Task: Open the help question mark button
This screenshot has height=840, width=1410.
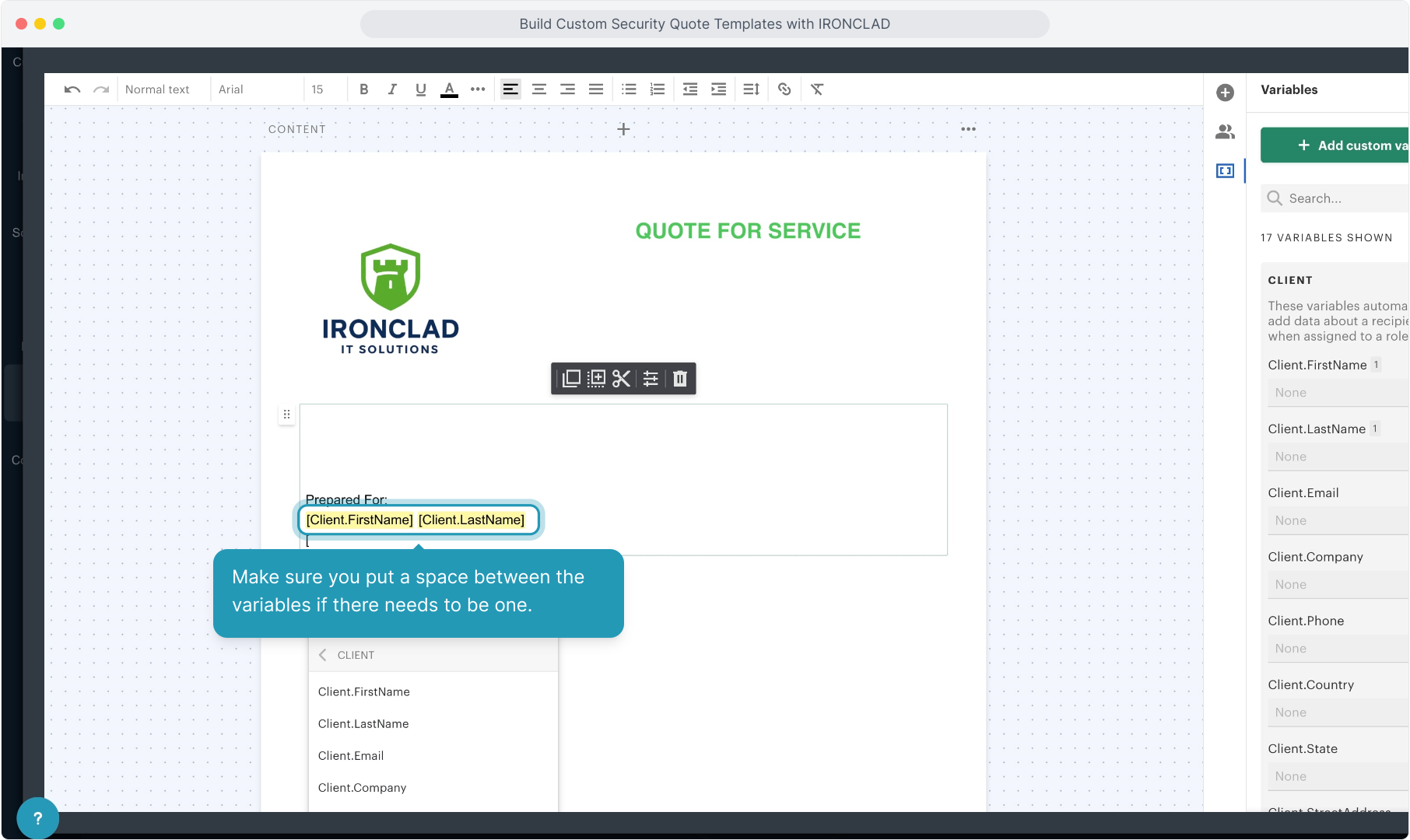Action: [37, 818]
